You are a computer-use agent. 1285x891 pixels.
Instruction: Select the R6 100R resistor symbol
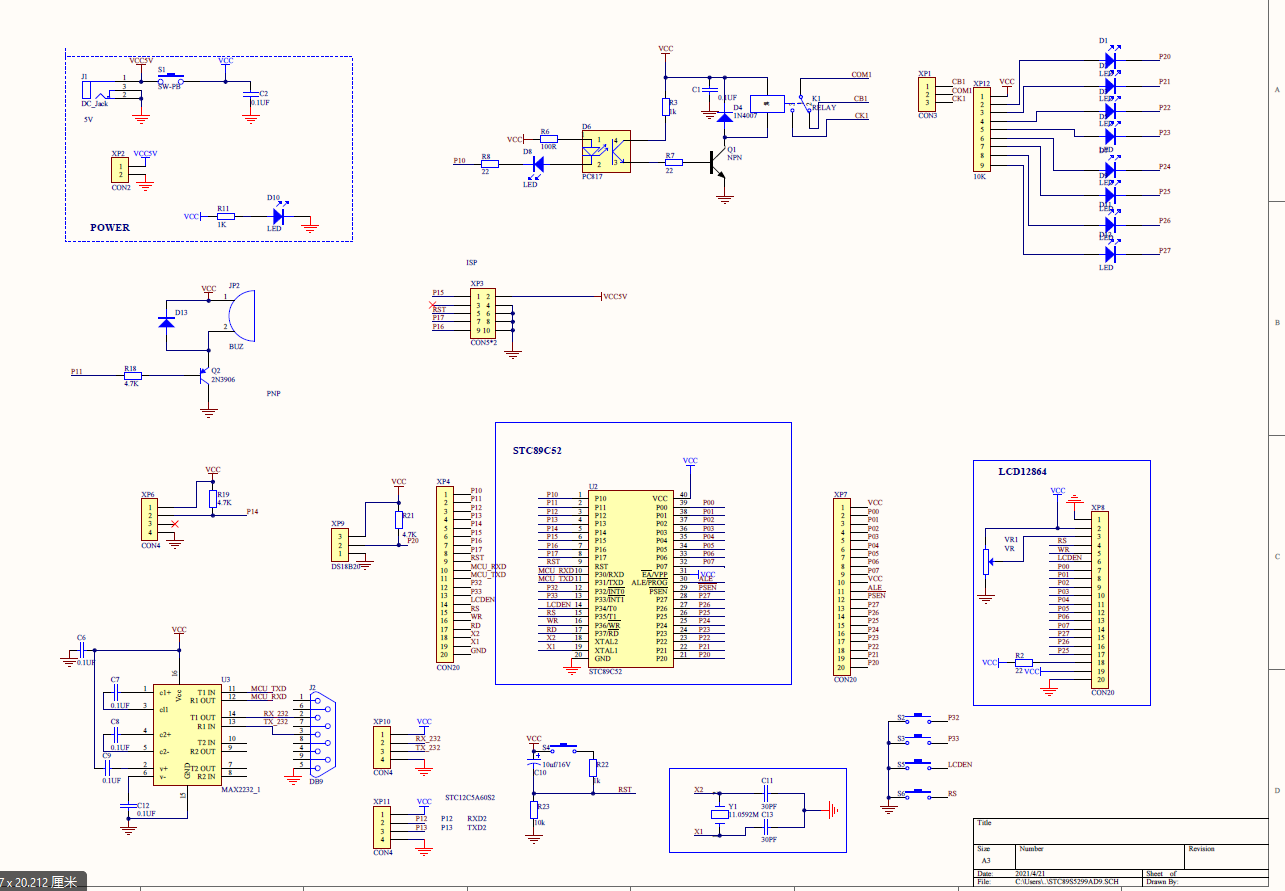(x=547, y=140)
